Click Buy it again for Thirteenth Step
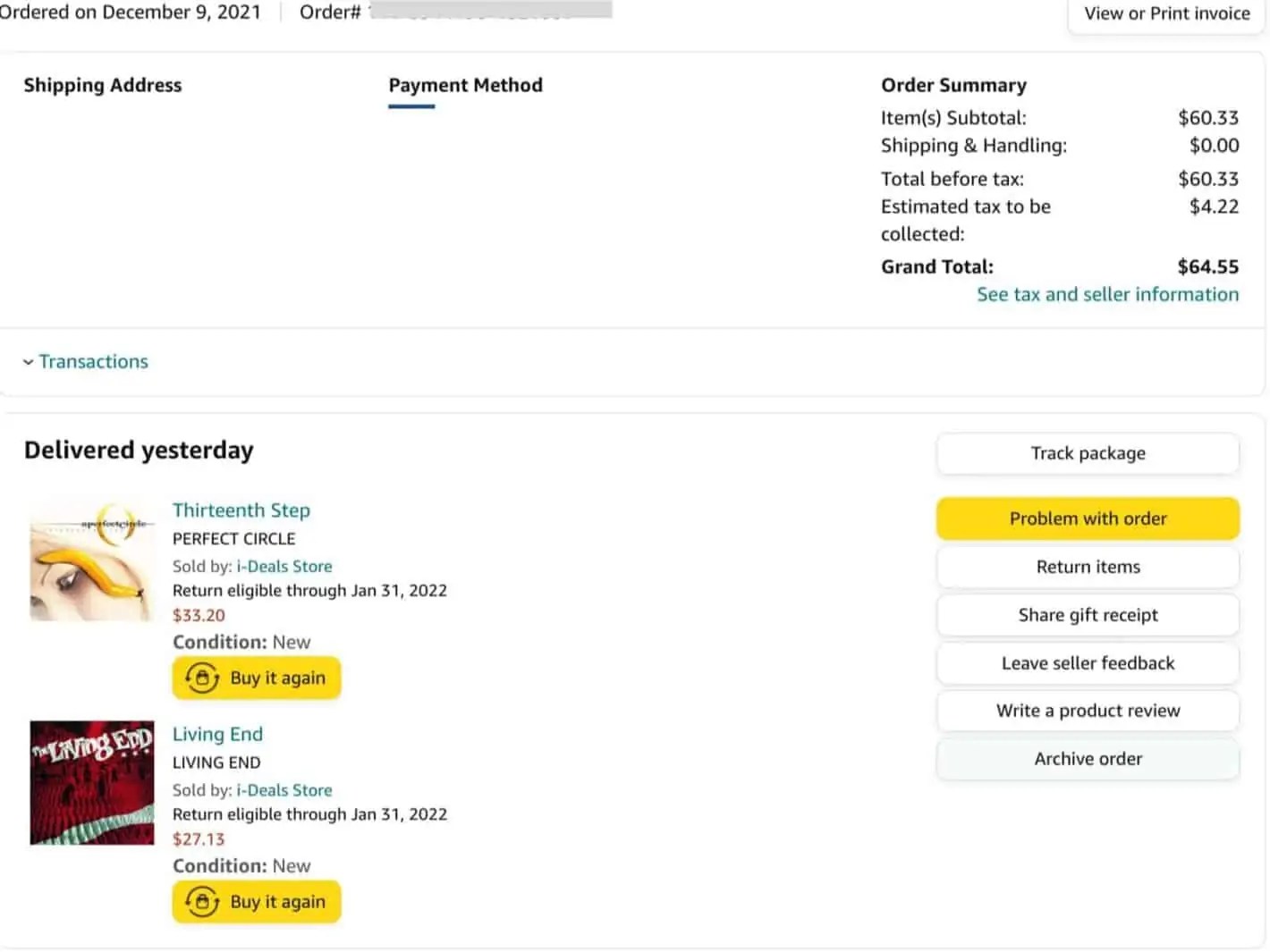This screenshot has height=952, width=1270. (x=256, y=678)
